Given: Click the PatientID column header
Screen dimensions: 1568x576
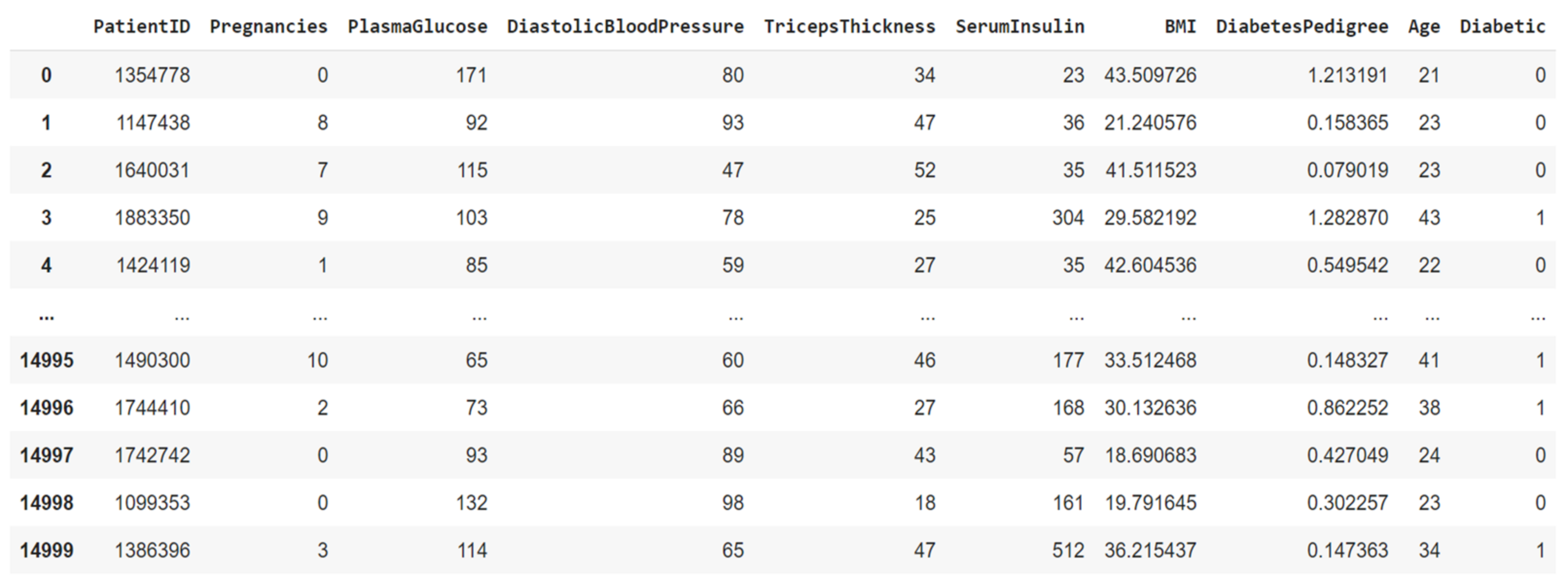Looking at the screenshot, I should [141, 26].
